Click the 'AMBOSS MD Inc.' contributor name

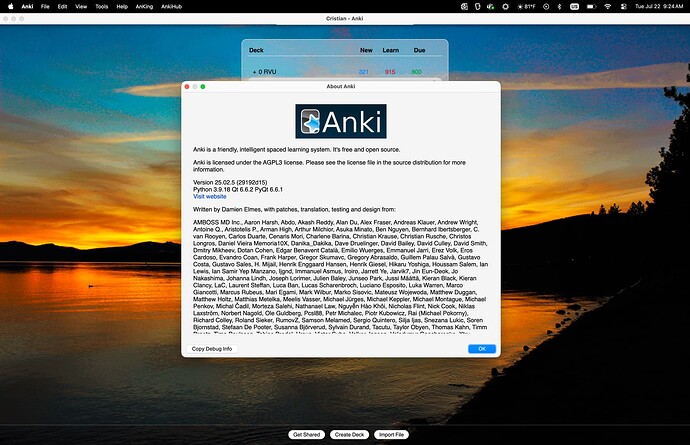pos(217,222)
